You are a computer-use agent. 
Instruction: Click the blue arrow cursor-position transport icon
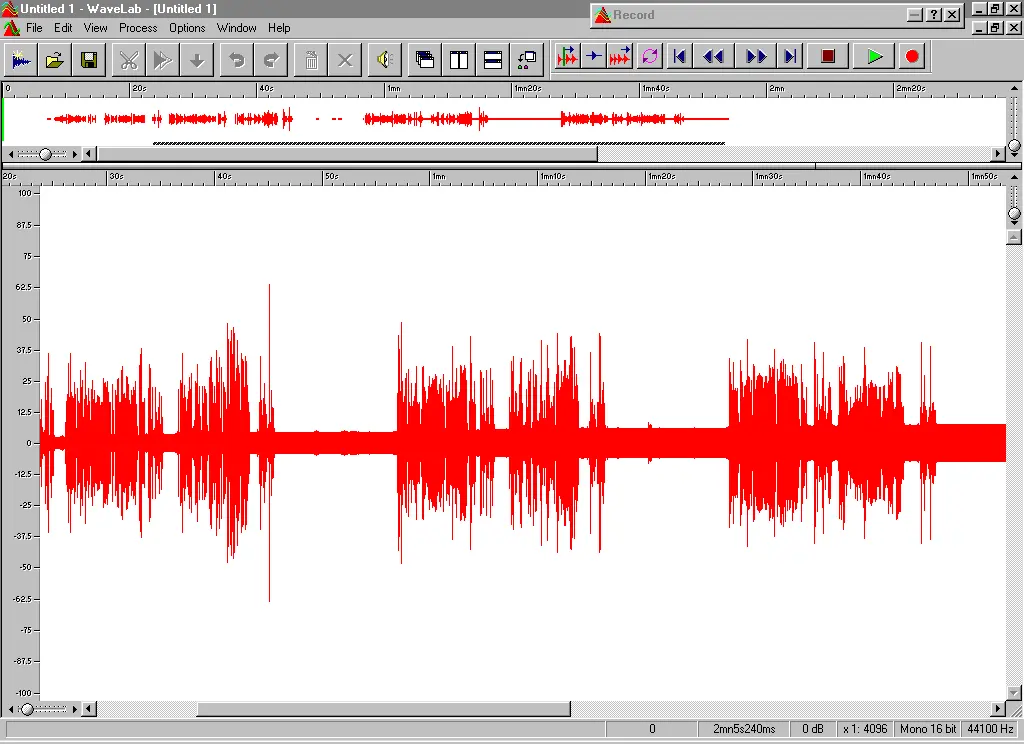[594, 57]
